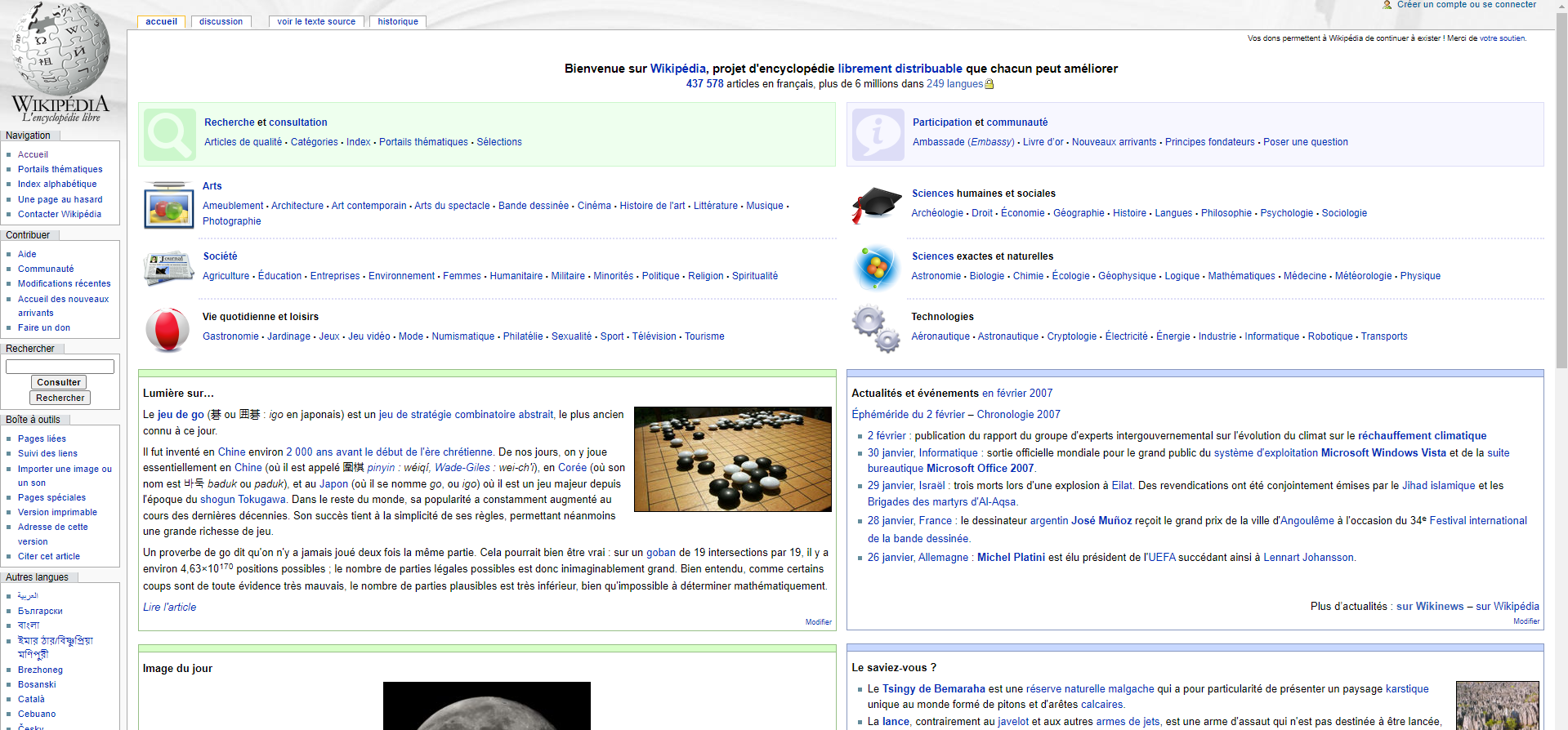This screenshot has width=1568, height=730.
Task: Click the sidebar search input field
Action: 60,367
